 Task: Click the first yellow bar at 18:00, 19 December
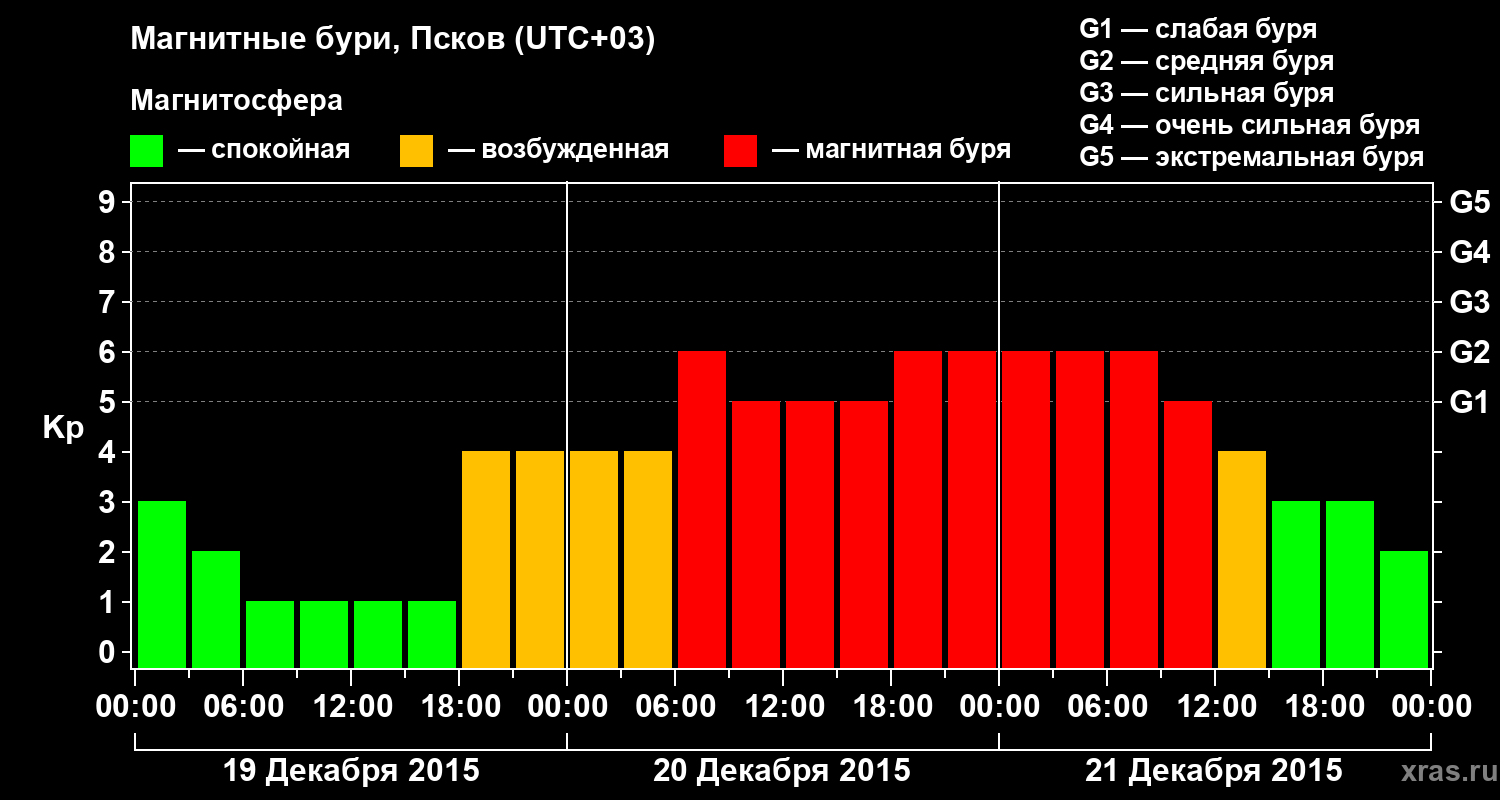point(486,559)
